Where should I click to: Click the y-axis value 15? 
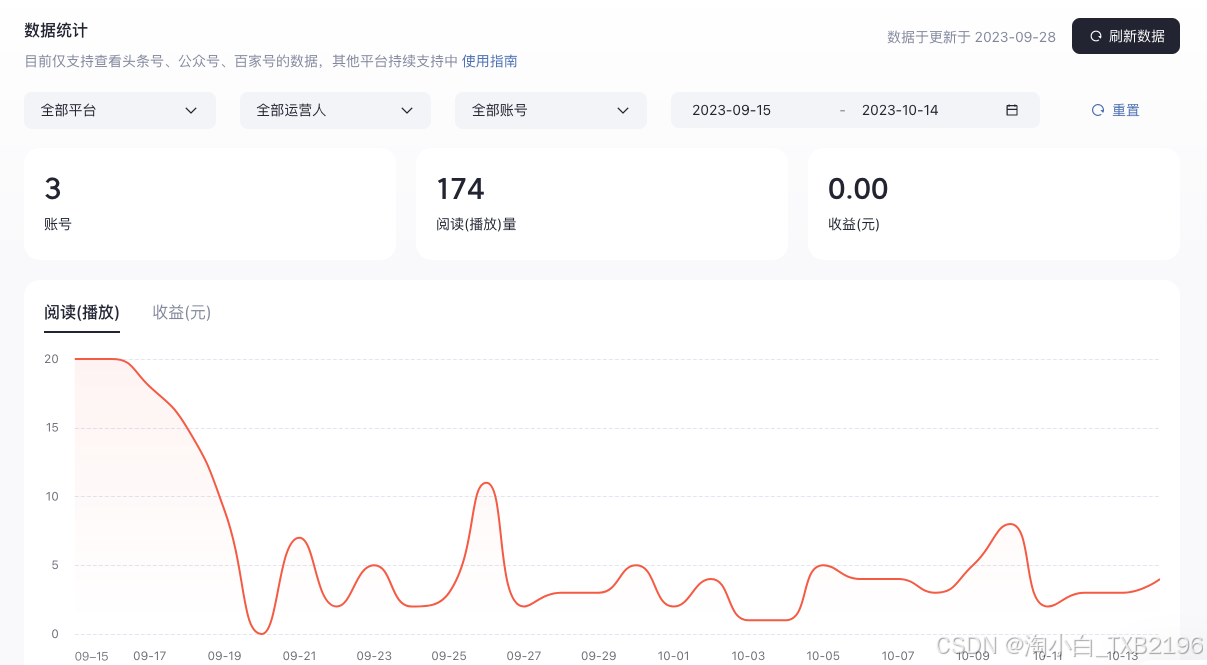pos(51,428)
